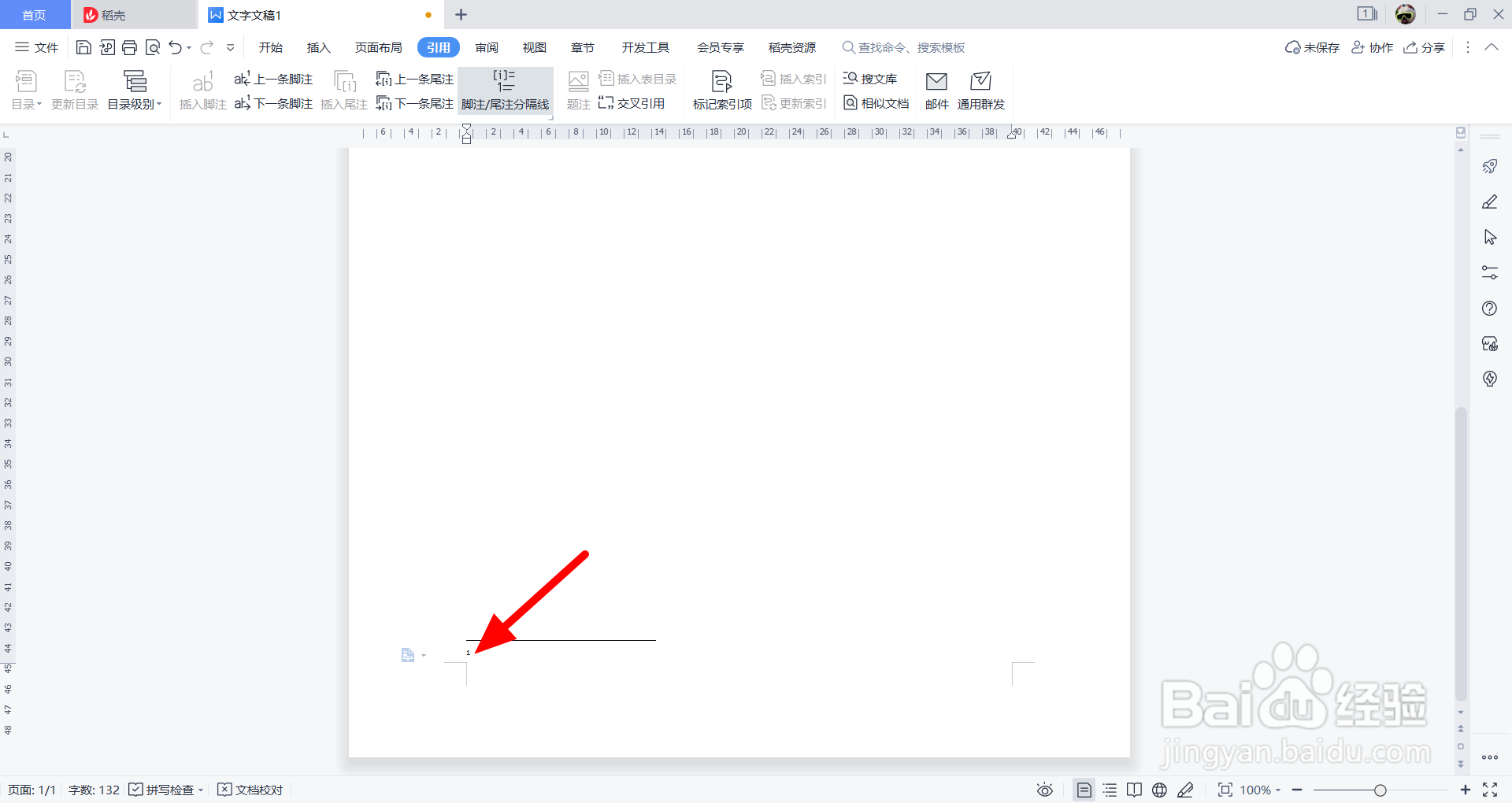Open zoom level 100% dropdown
Screen dimensions: 1512x803
click(x=1260, y=790)
